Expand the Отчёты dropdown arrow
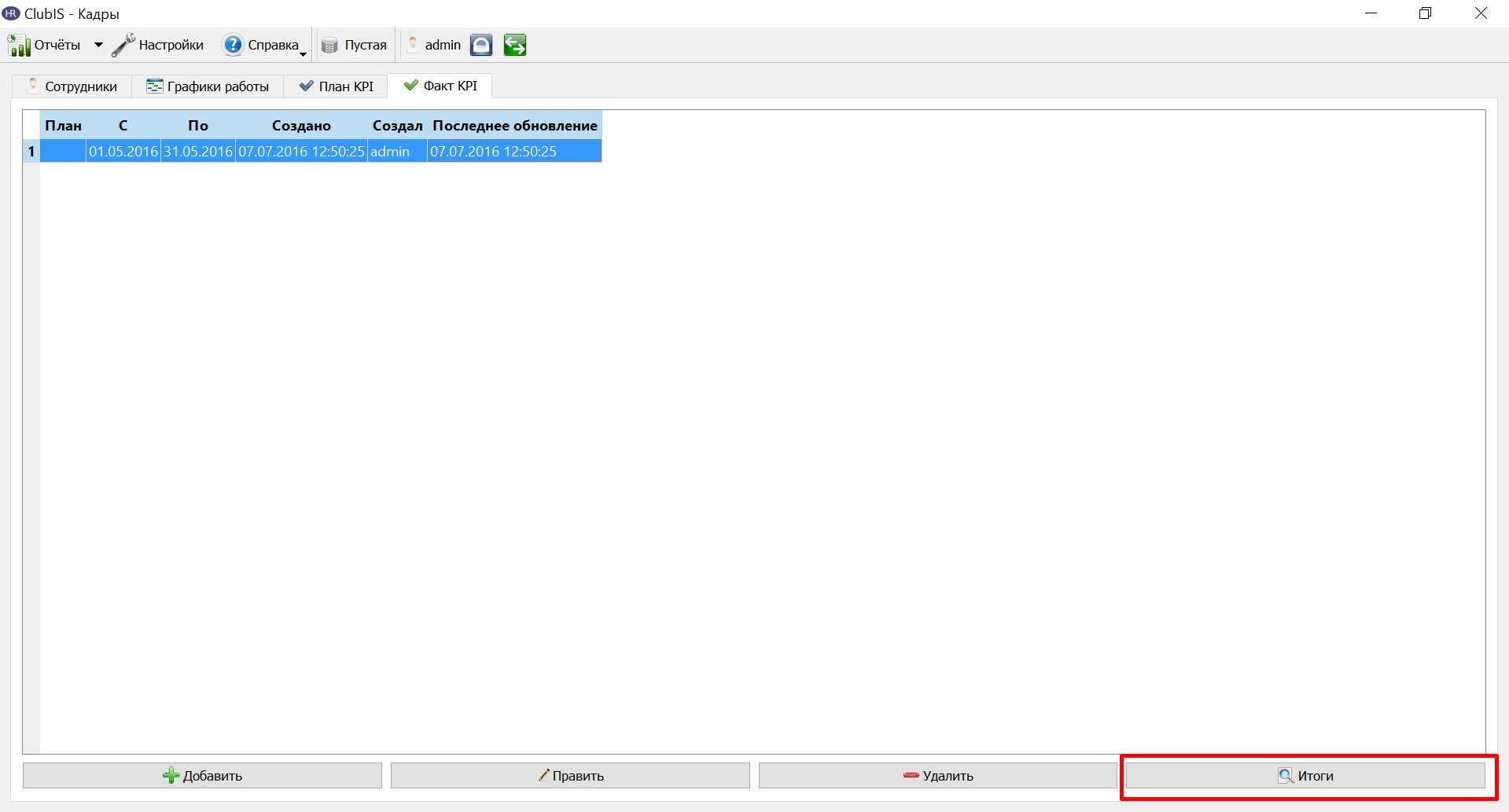Screen dimensions: 1509x812 tap(98, 46)
